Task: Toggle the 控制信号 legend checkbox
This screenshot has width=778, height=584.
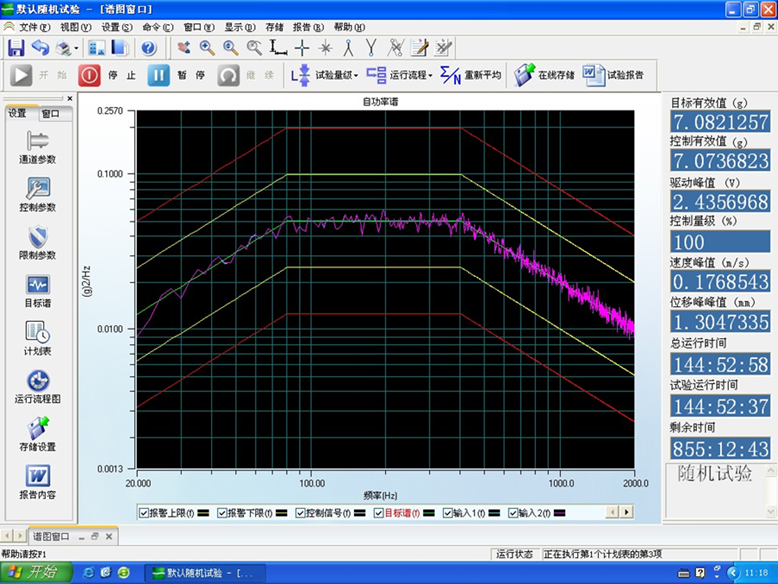Action: tap(301, 513)
